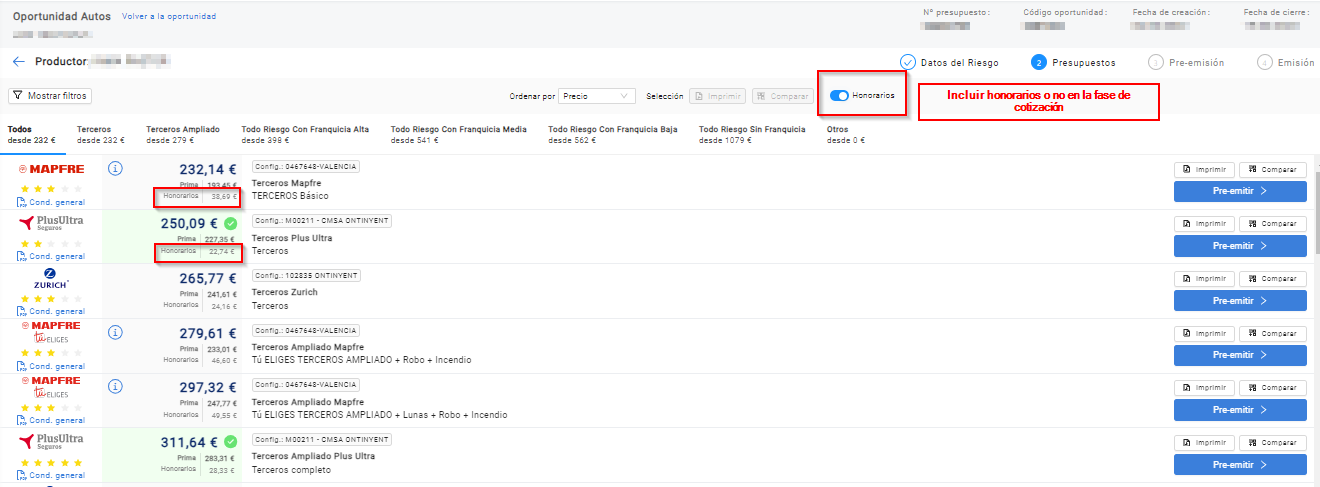The height and width of the screenshot is (487, 1320).
Task: Click green check on the 250,09 € quote
Action: coord(231,223)
